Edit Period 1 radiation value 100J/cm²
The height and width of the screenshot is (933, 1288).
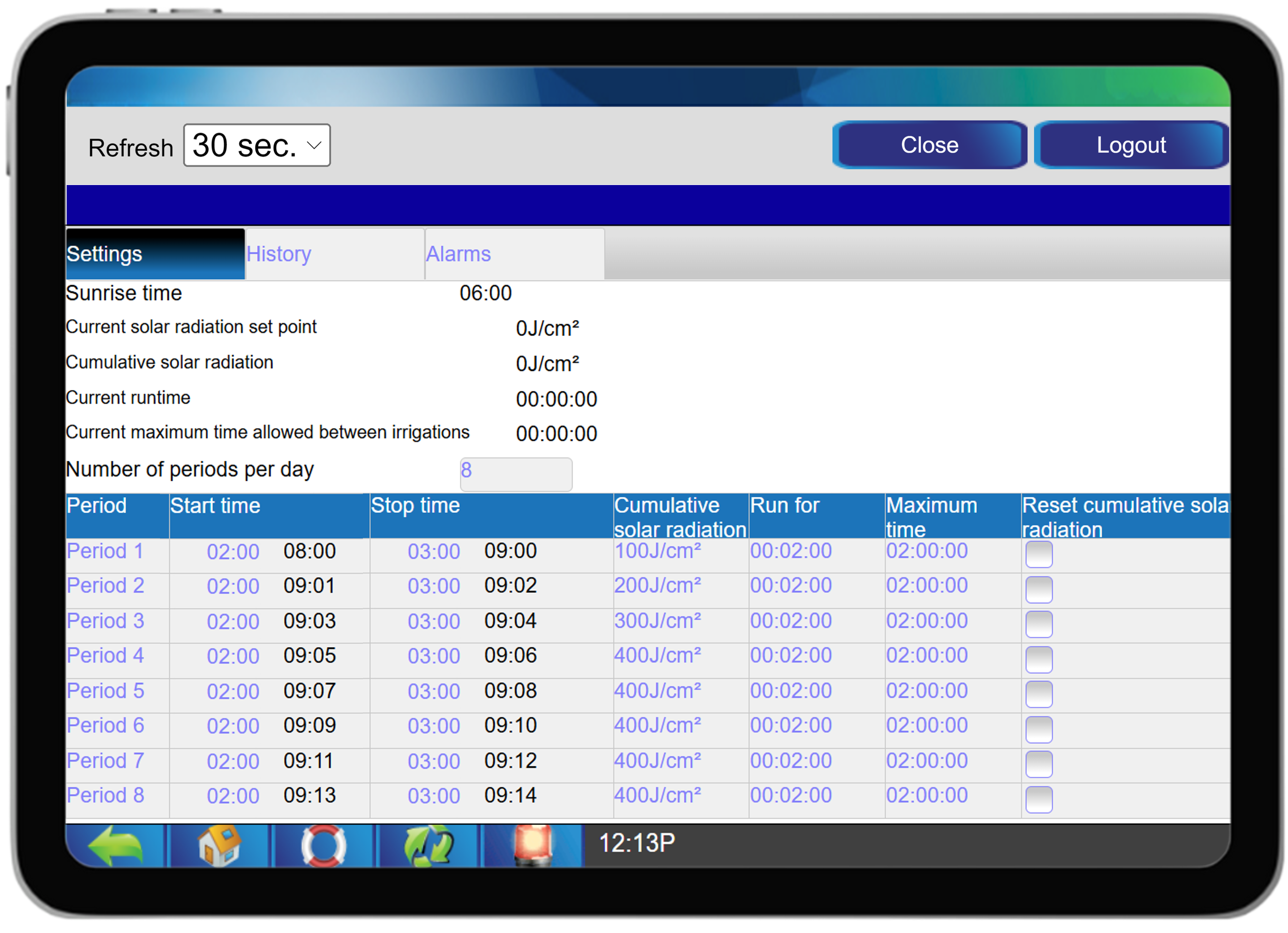[x=658, y=551]
